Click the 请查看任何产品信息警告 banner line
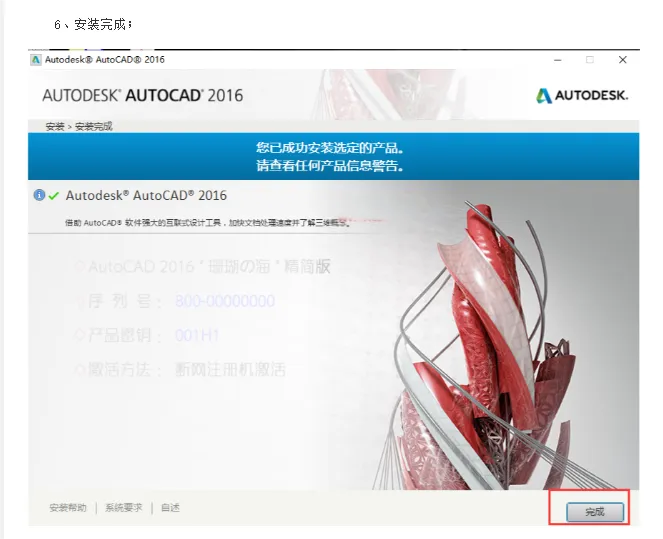Image resolution: width=663 pixels, height=539 pixels. [x=330, y=165]
